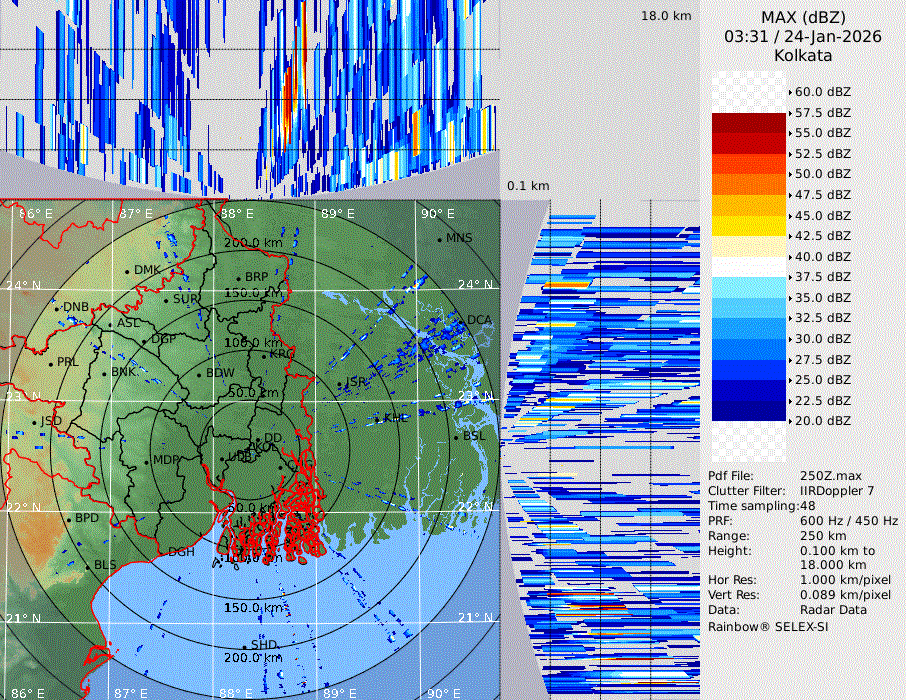The image size is (906, 700).
Task: Click the 200.0 km range ring label at top
Action: [253, 243]
